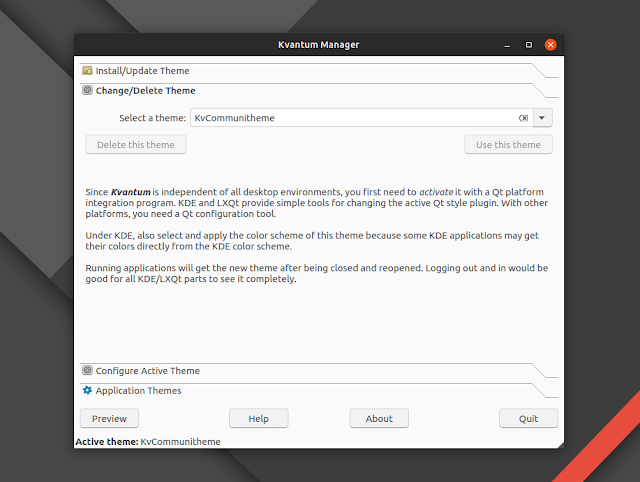Screen dimensions: 640x482
Task: Open the Select a theme dropdown arrow
Action: point(542,118)
